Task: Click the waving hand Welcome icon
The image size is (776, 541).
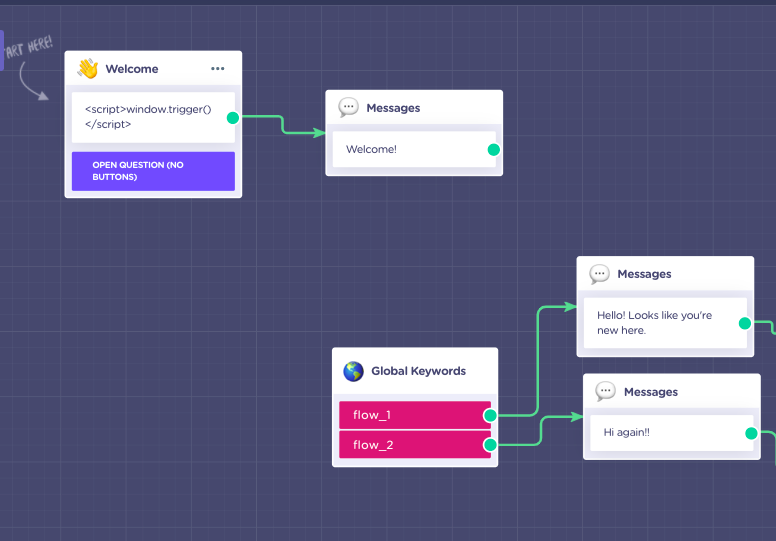Action: [x=88, y=69]
